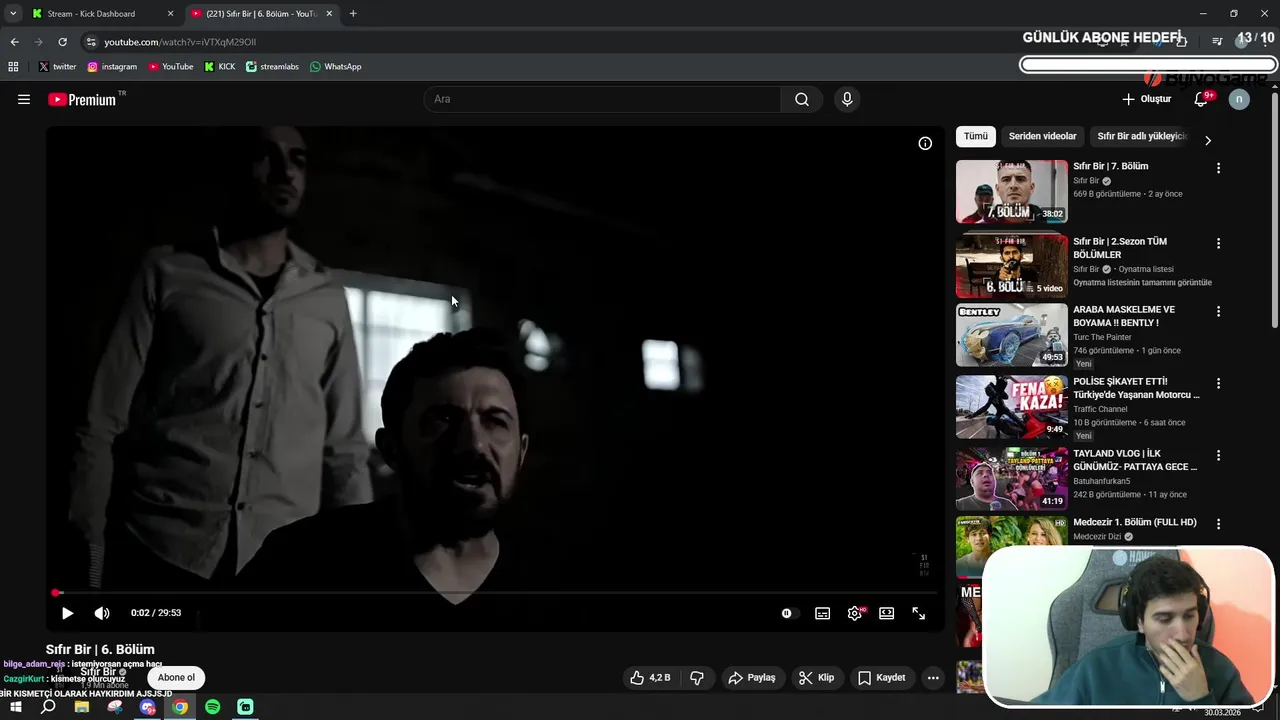The width and height of the screenshot is (1280, 720).
Task: Toggle subtitles in the player
Action: tap(822, 613)
